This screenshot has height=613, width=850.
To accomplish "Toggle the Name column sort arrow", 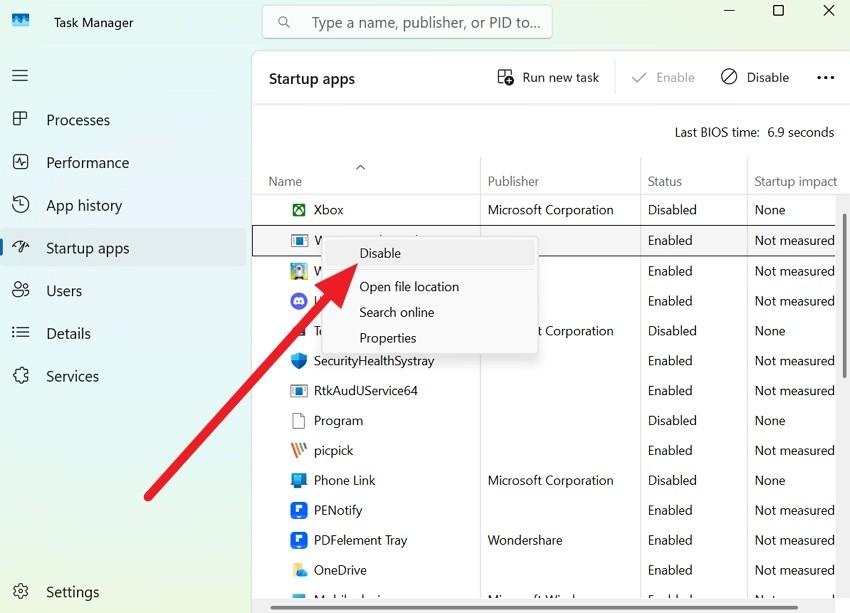I will 360,167.
